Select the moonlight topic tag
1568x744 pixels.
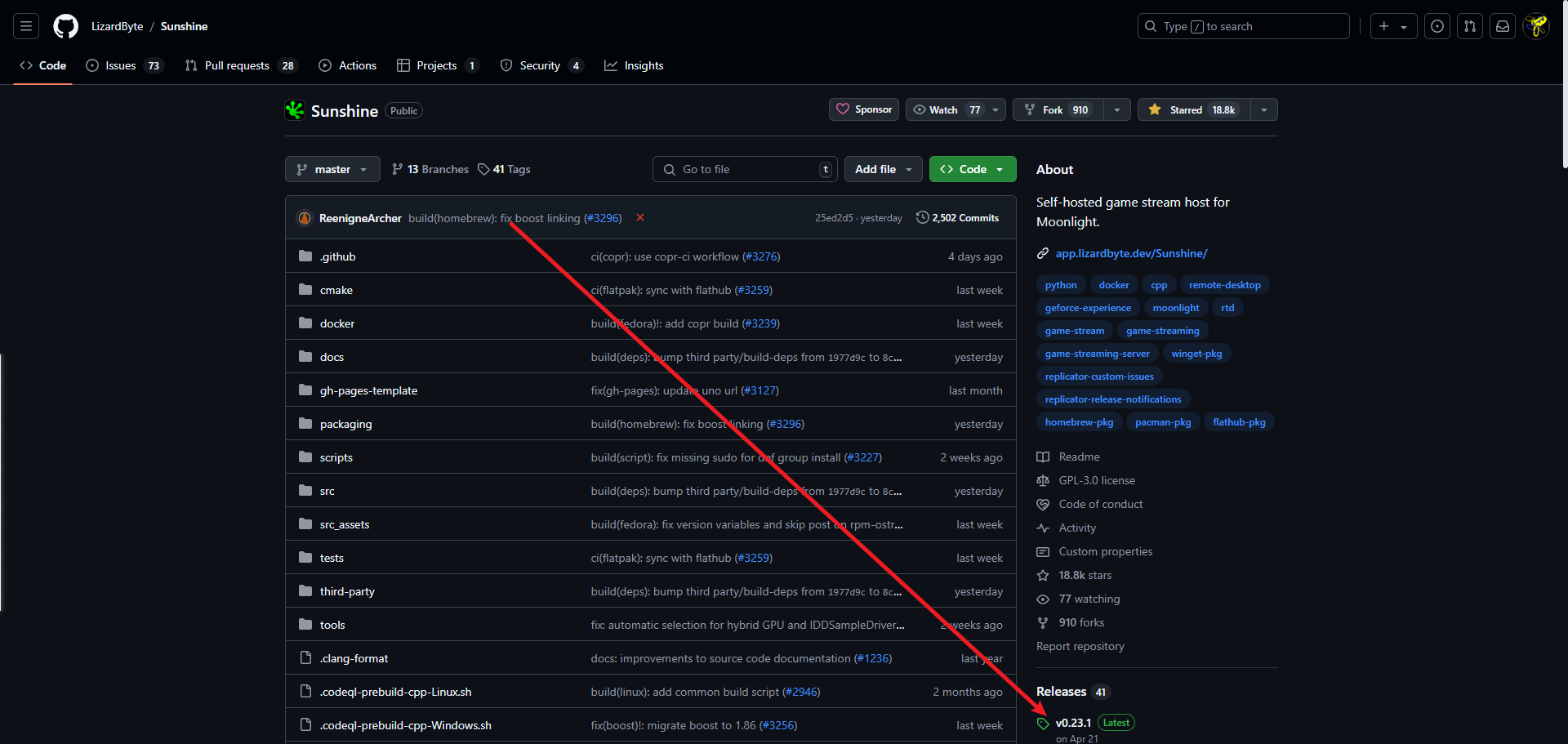point(1176,308)
